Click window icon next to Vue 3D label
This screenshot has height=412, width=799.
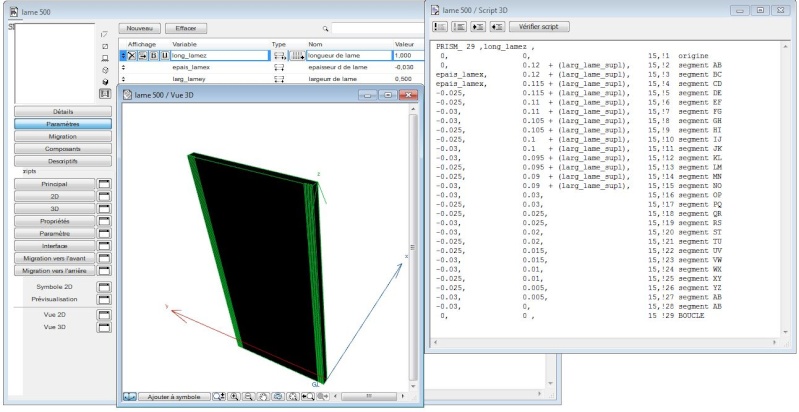tap(104, 327)
